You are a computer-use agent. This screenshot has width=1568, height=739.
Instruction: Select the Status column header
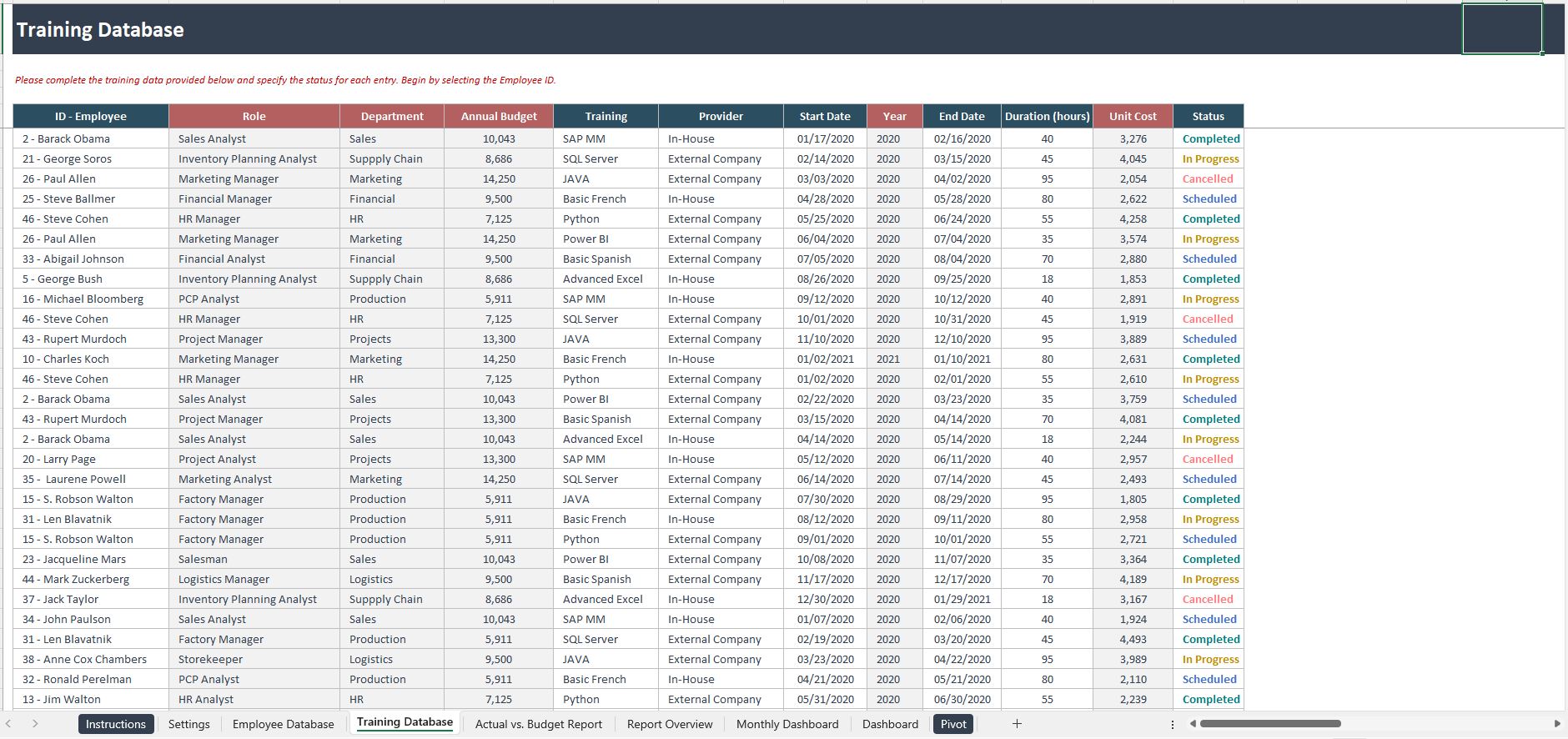[1209, 116]
